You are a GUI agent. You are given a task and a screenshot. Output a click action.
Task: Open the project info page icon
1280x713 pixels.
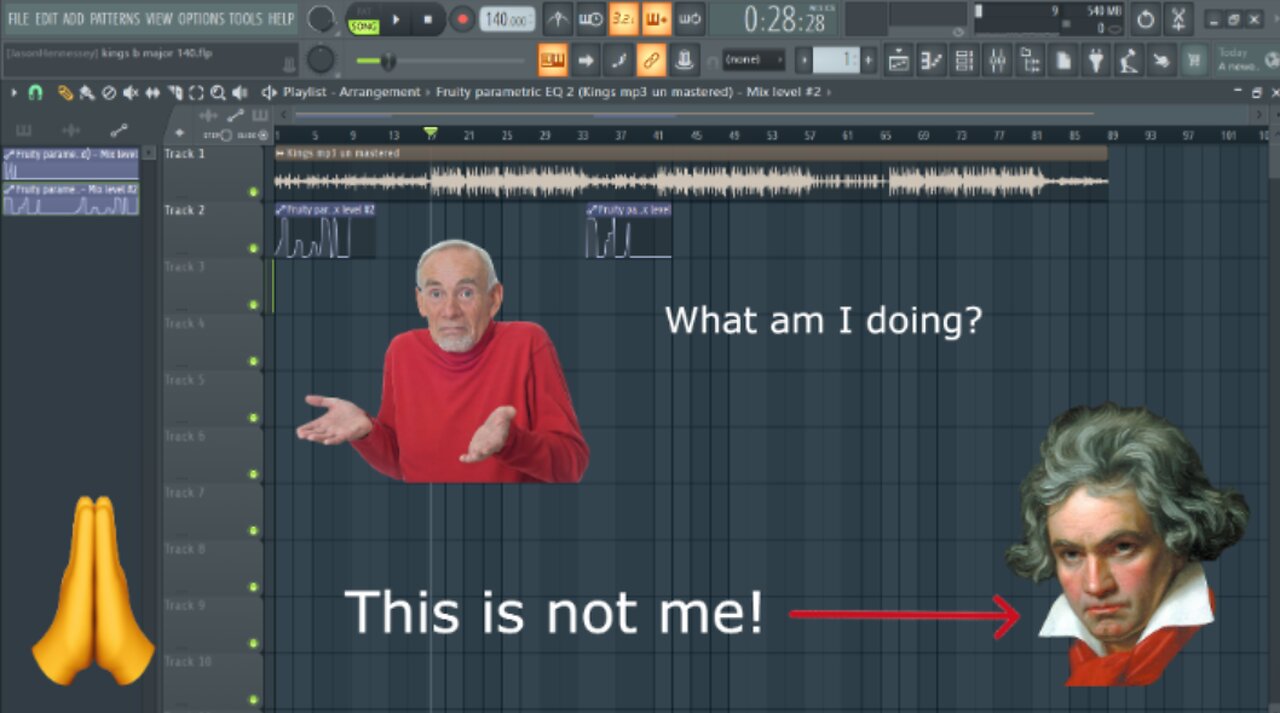pyautogui.click(x=1063, y=61)
